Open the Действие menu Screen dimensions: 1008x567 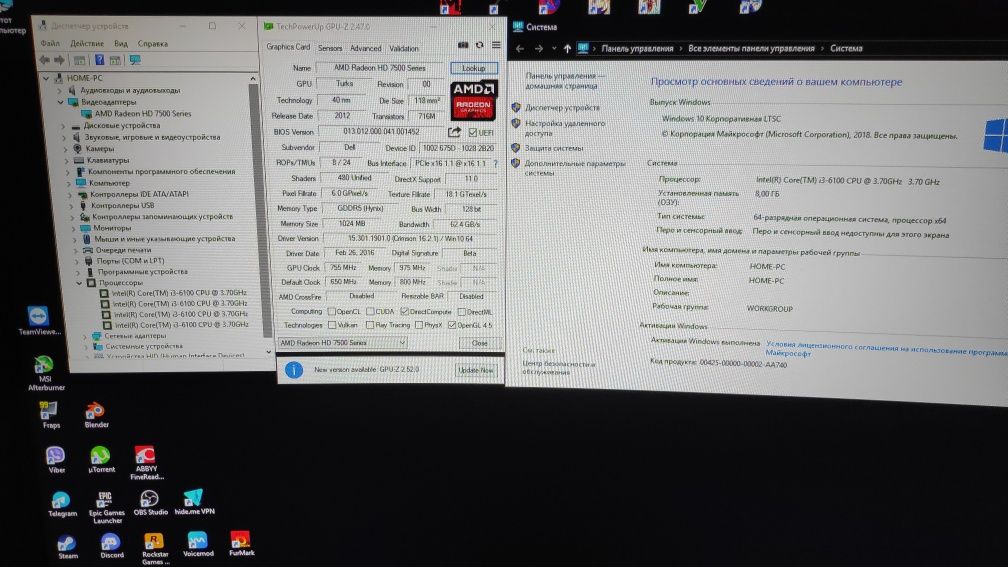(x=87, y=44)
